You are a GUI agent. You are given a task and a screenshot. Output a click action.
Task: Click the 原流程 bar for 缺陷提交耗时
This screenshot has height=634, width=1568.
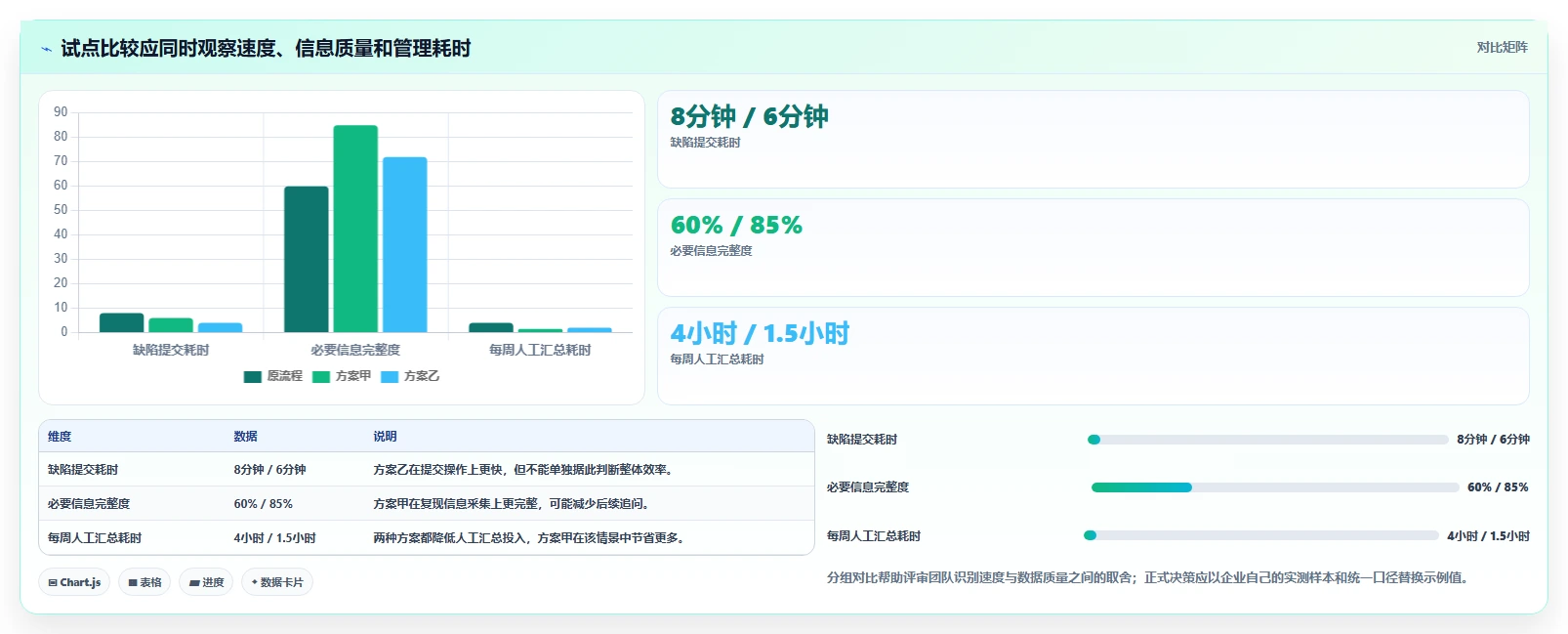pyautogui.click(x=122, y=322)
